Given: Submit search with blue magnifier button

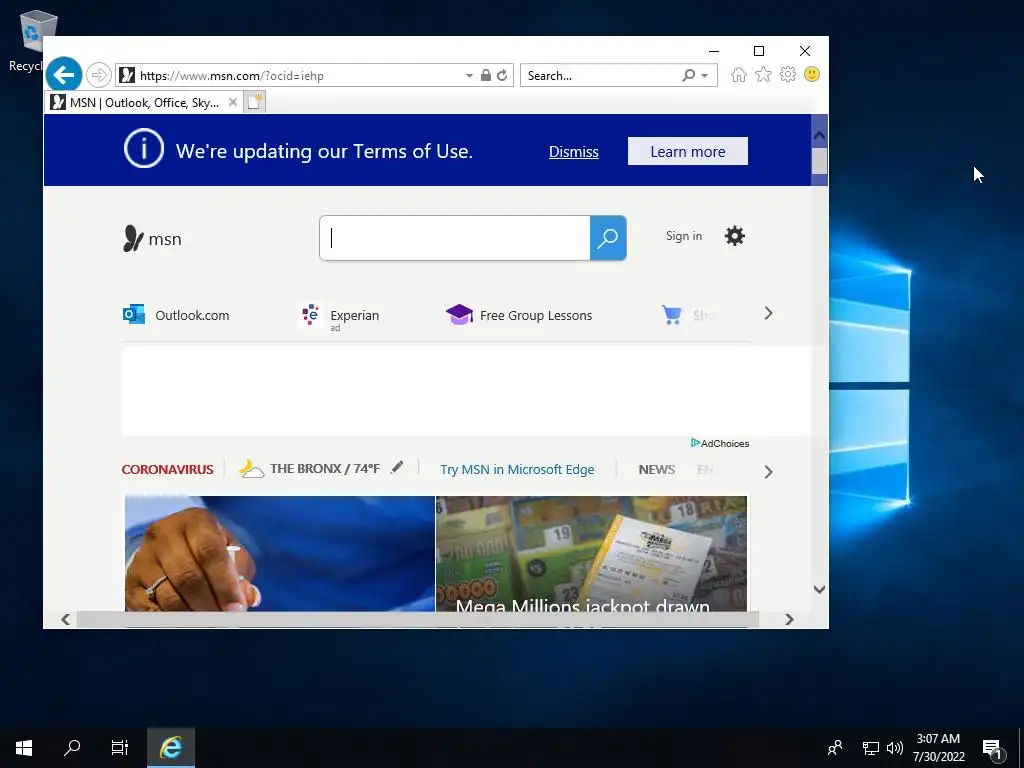Looking at the screenshot, I should [x=608, y=238].
